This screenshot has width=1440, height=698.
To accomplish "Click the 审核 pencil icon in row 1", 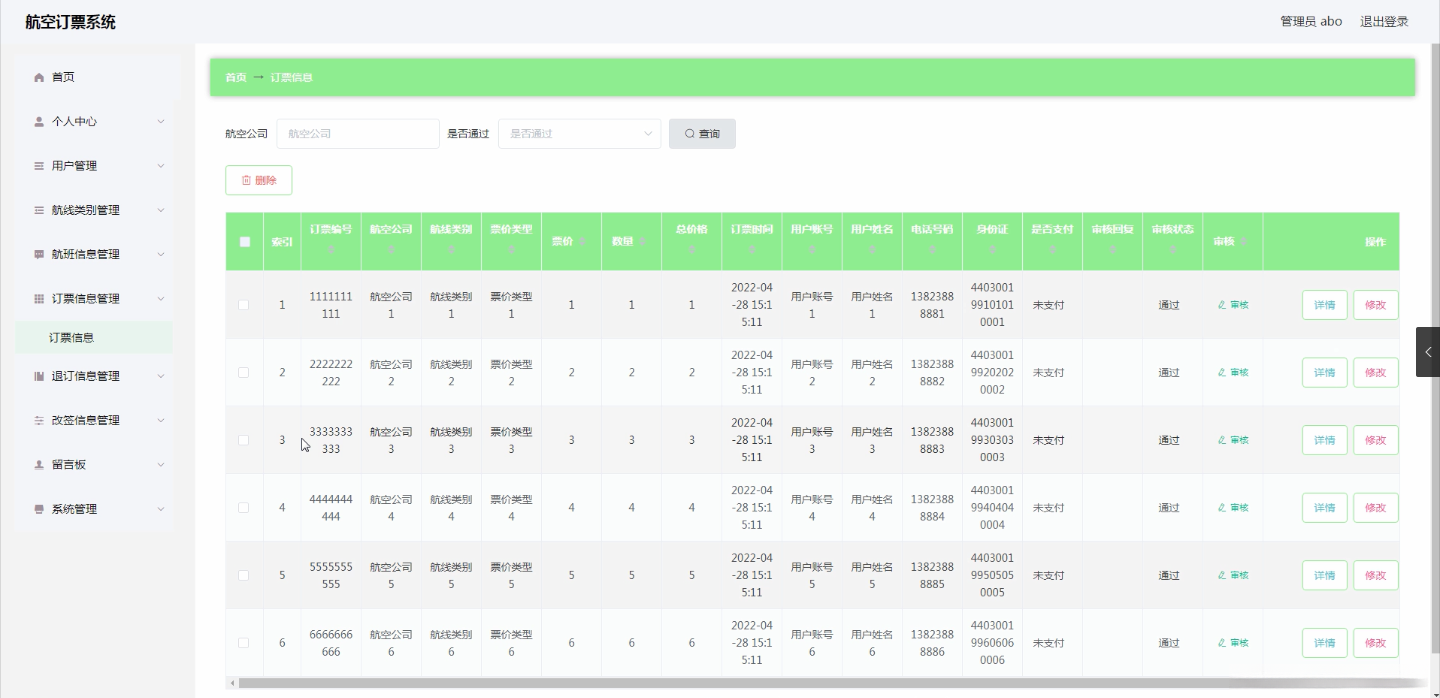I will tap(1222, 305).
